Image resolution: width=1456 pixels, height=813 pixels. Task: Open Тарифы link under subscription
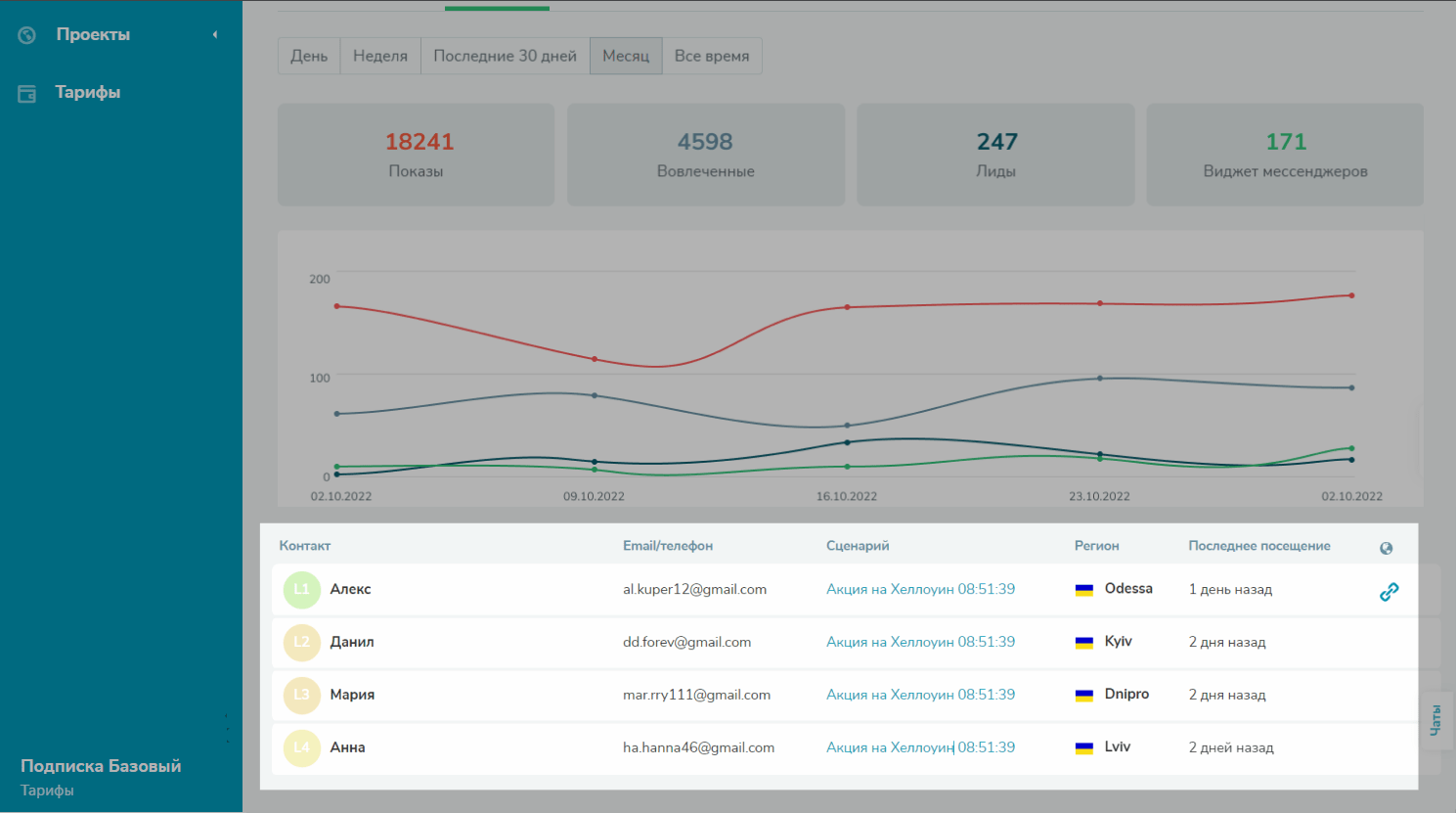coord(47,790)
